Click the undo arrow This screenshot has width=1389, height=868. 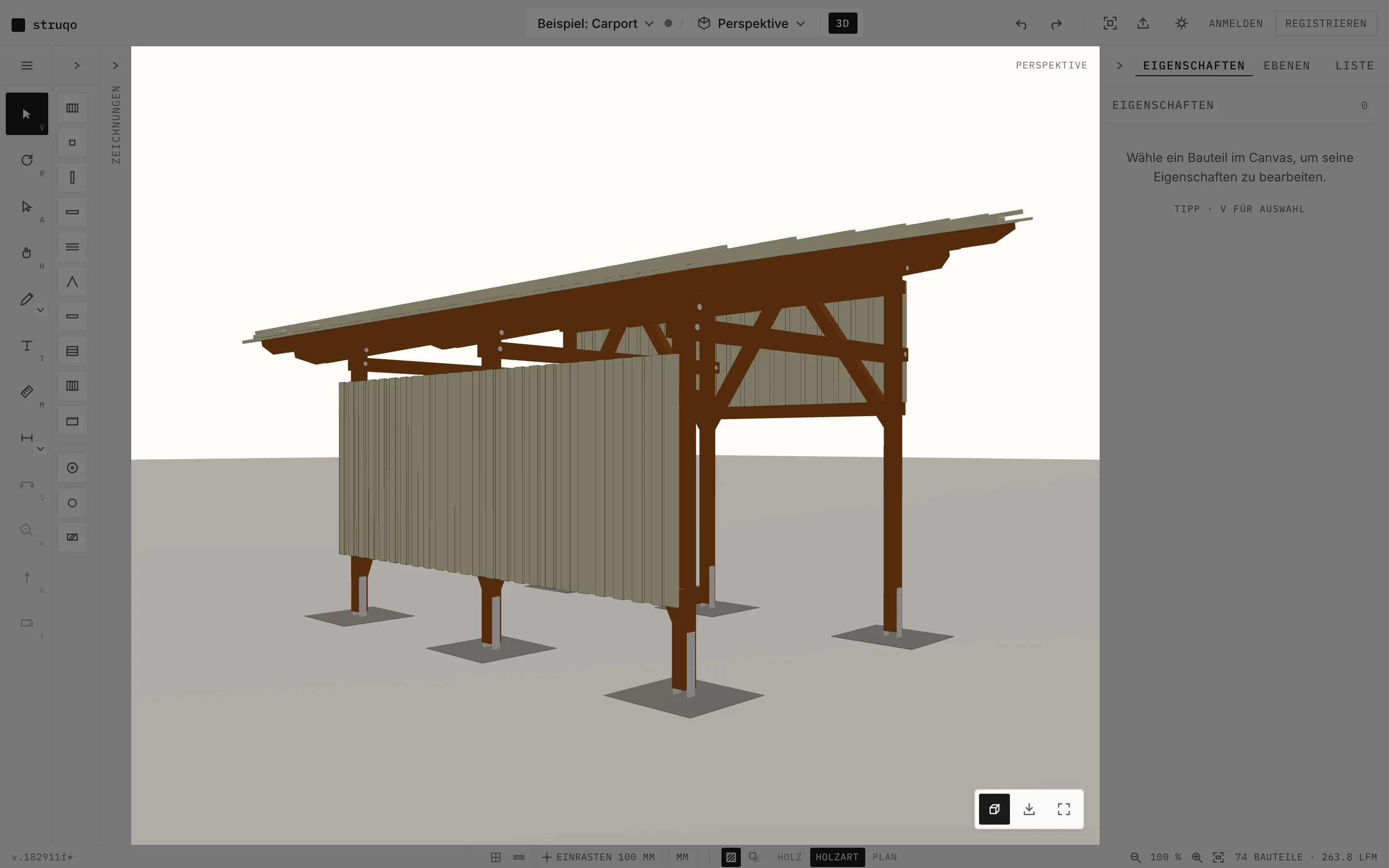(x=1021, y=24)
